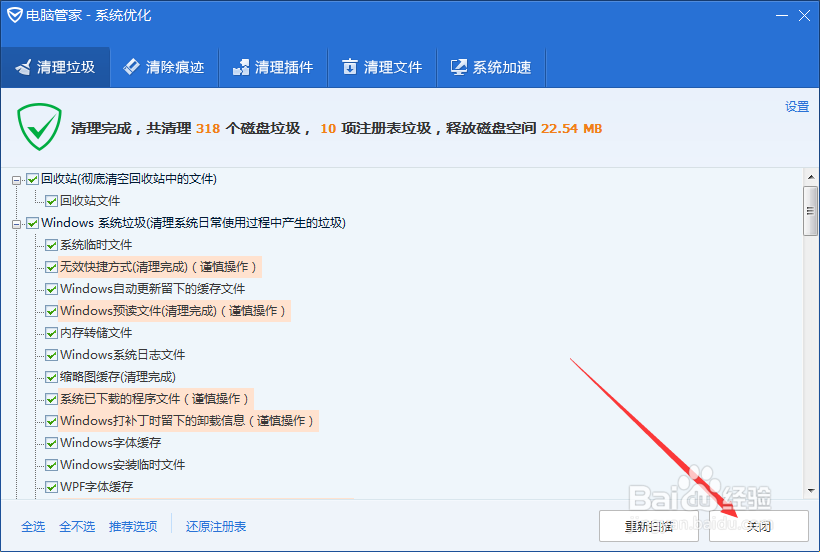820x552 pixels.
Task: Click the trash bin icon on 清理文件 tab
Action: click(349, 67)
